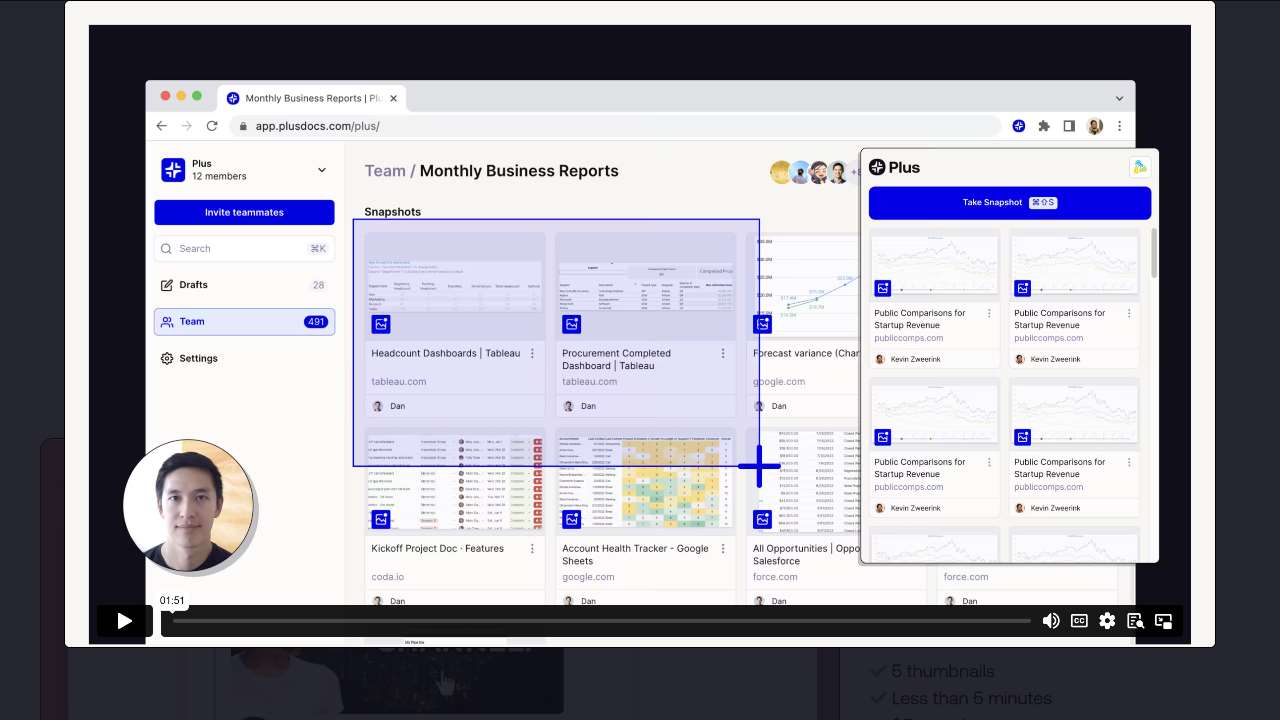The height and width of the screenshot is (720, 1280).
Task: Expand the Plus workspace dropdown chevron
Action: (x=321, y=170)
